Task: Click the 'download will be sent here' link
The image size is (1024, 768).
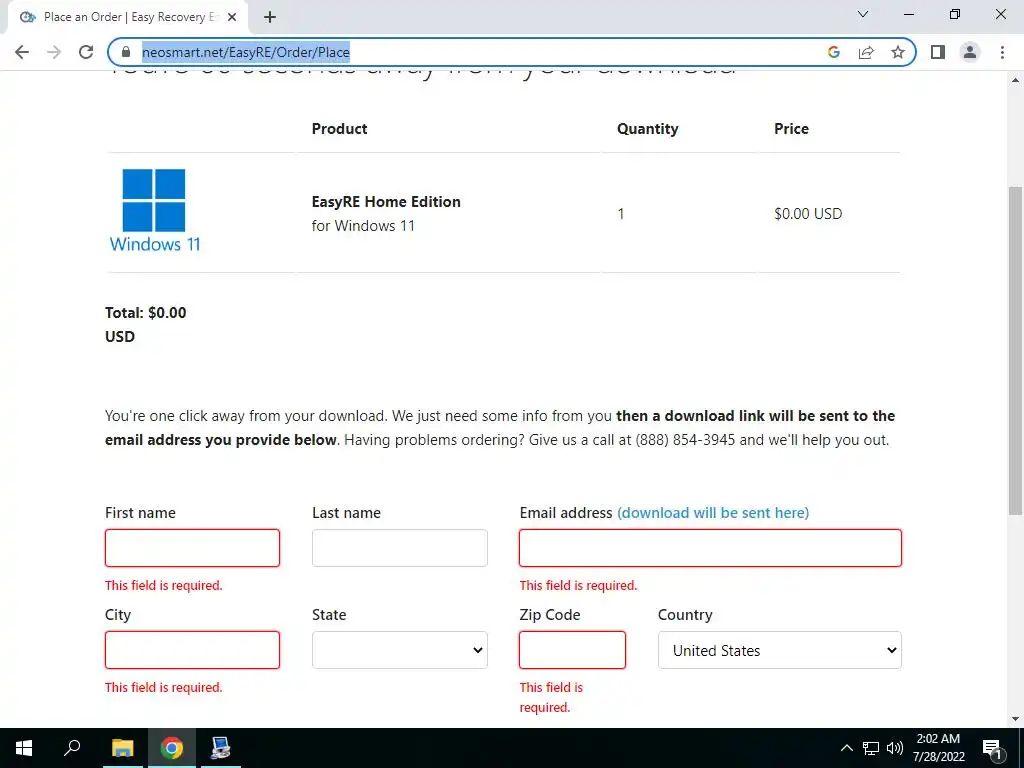Action: point(713,513)
